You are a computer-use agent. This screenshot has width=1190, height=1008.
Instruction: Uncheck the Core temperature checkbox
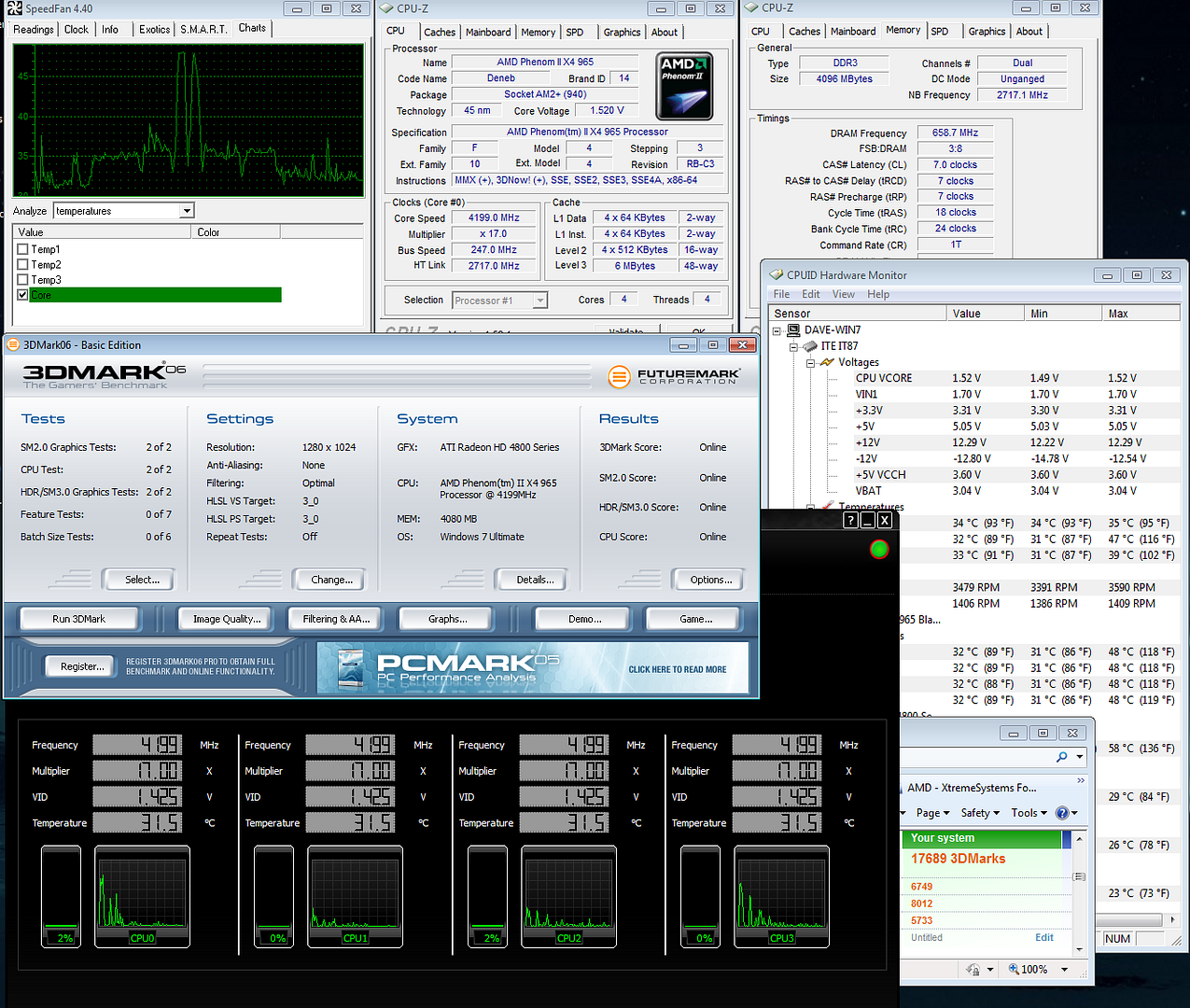click(22, 295)
